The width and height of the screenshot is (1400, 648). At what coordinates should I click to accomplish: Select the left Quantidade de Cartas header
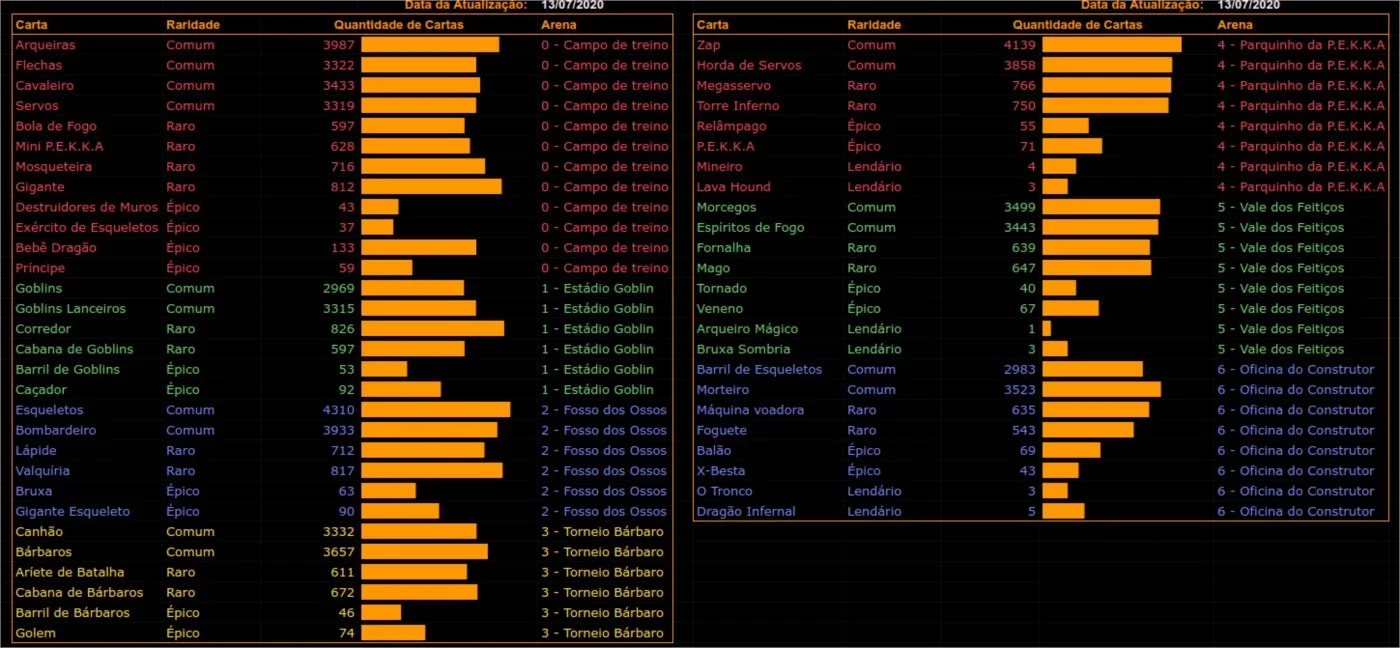point(399,25)
